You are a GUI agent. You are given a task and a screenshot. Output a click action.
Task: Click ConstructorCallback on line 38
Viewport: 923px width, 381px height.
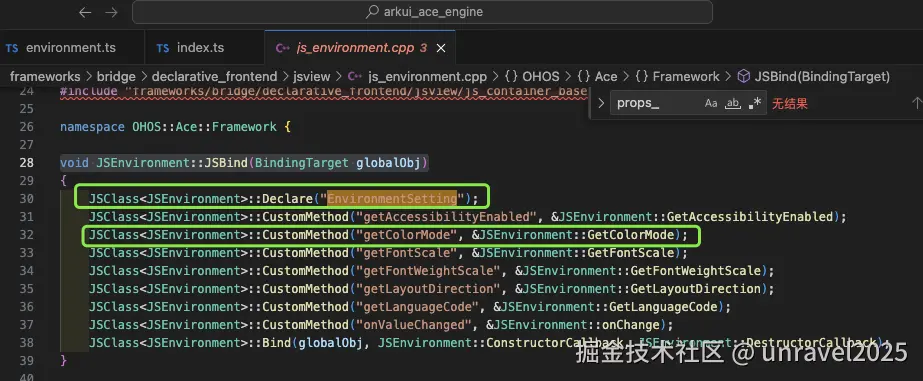coord(555,343)
